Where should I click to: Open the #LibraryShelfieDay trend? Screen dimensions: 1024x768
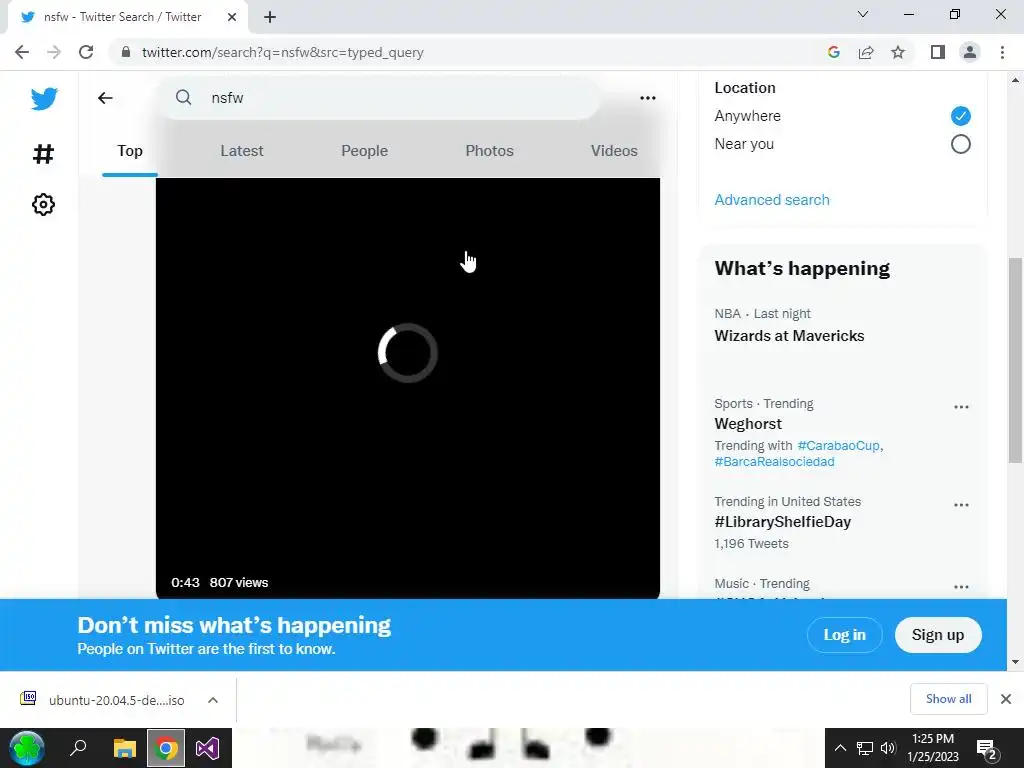pos(782,522)
